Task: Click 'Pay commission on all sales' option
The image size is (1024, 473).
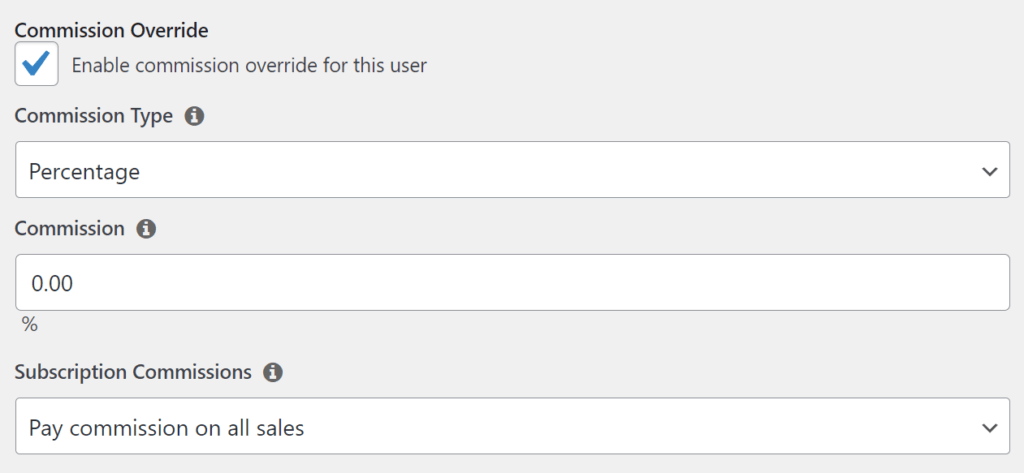Action: point(167,428)
